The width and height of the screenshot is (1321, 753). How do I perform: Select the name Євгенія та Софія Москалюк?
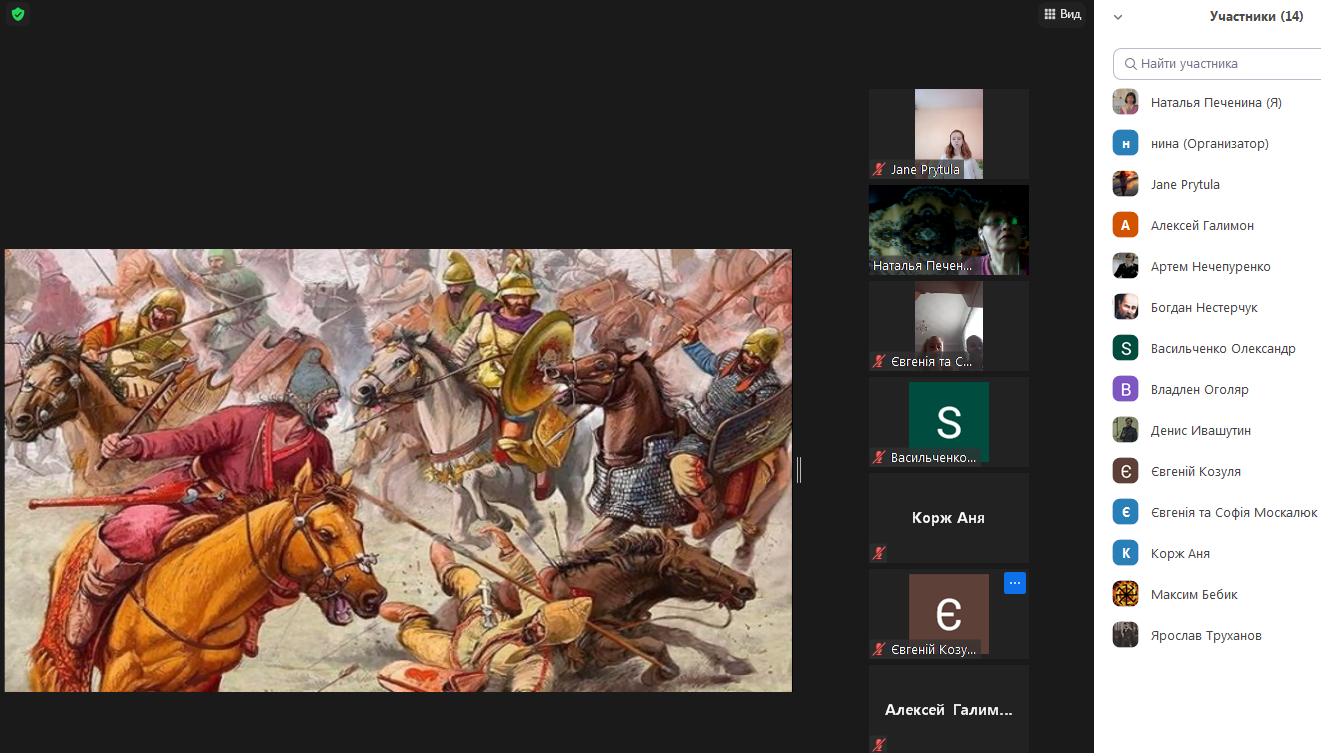point(1234,512)
